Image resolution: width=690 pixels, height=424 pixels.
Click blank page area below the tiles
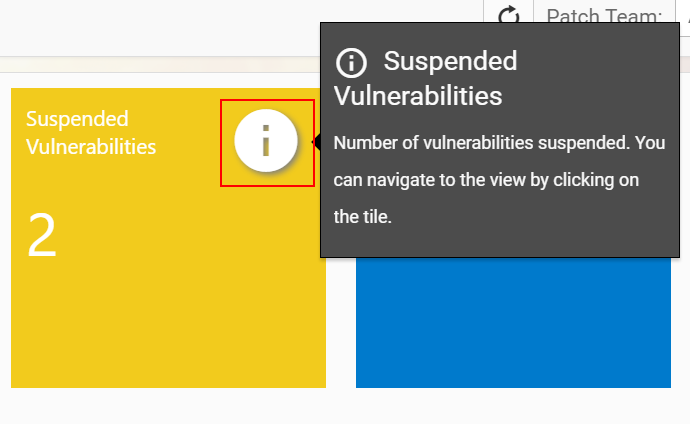345,406
